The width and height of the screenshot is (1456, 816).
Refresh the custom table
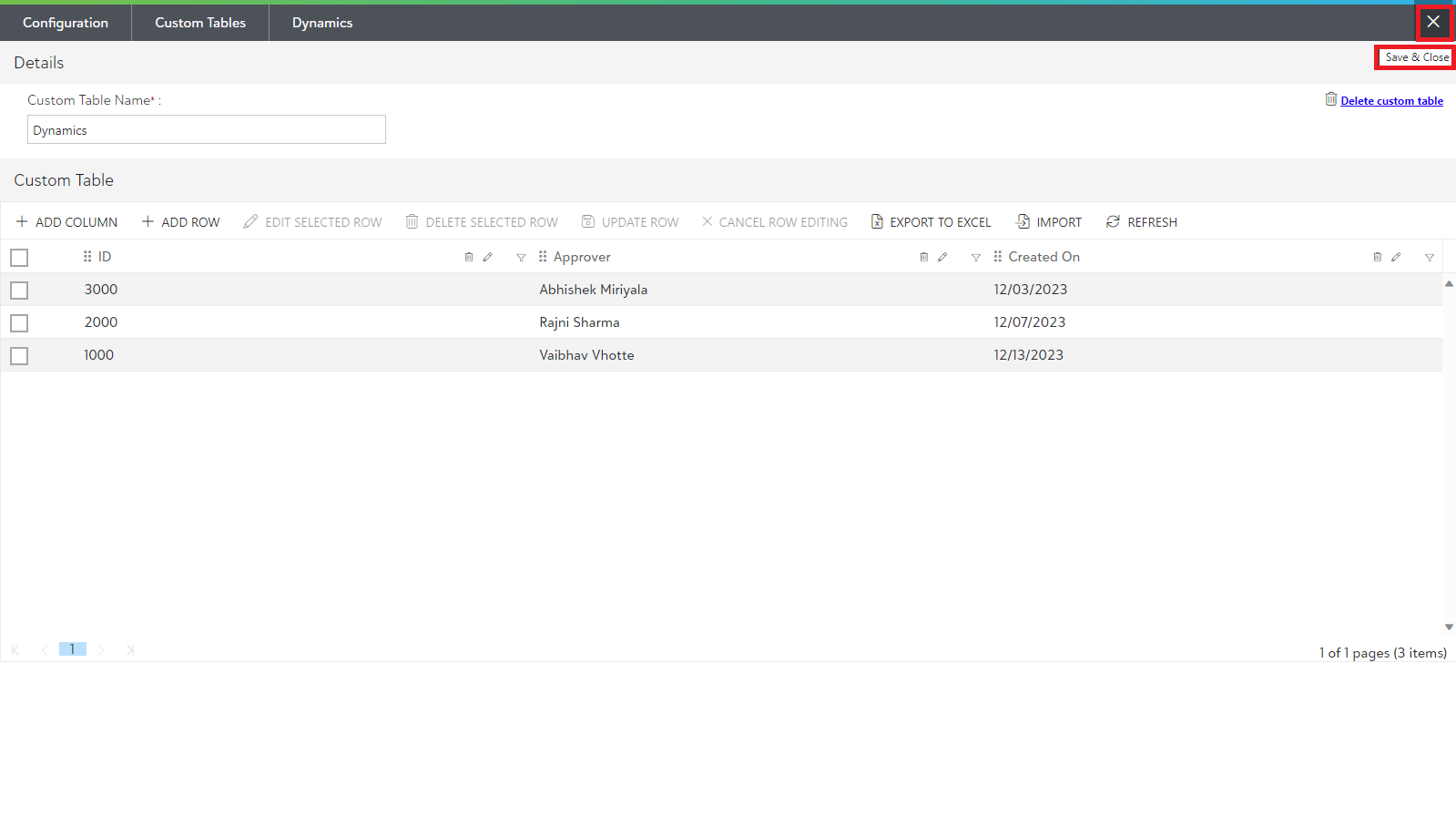[x=1142, y=222]
